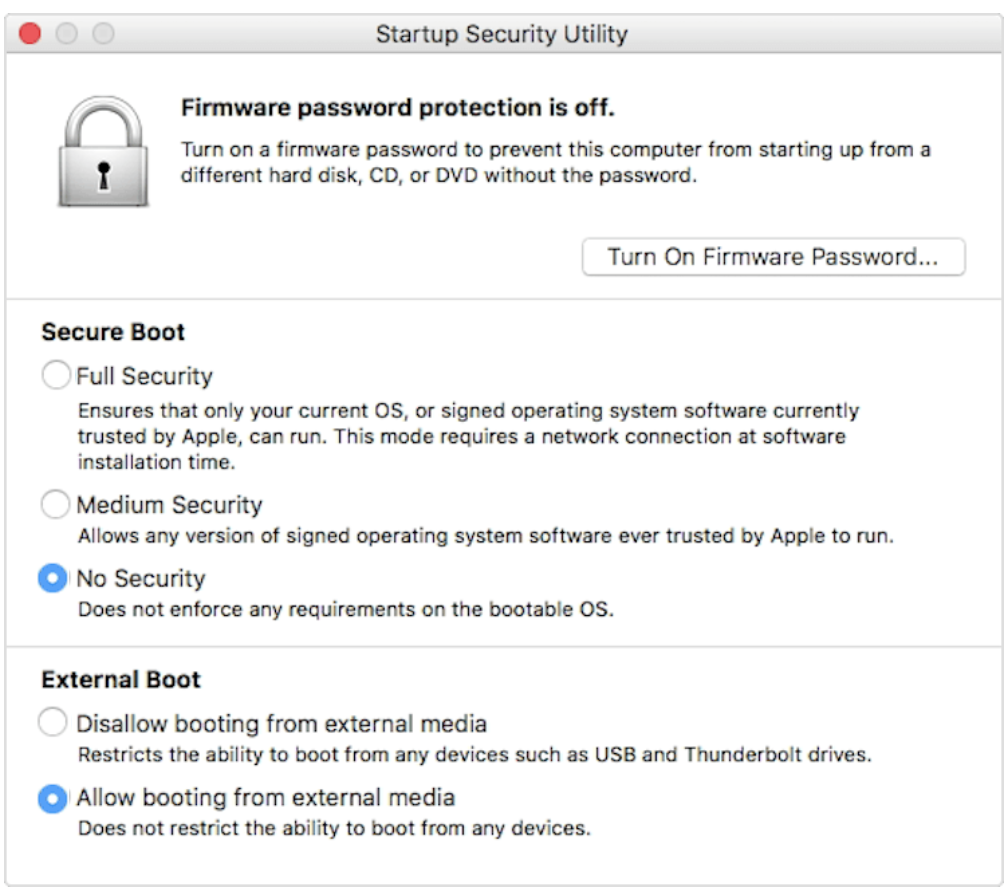Click 'Does not enforce any requirements' description

[x=345, y=609]
